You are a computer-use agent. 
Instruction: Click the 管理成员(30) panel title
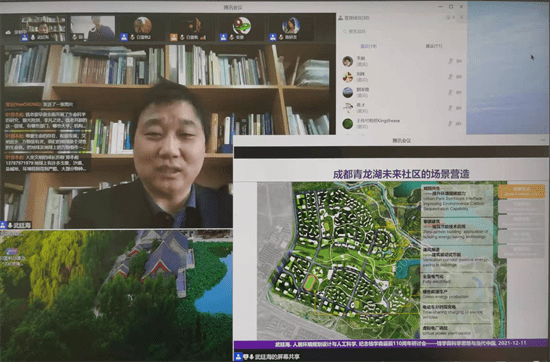pyautogui.click(x=357, y=18)
